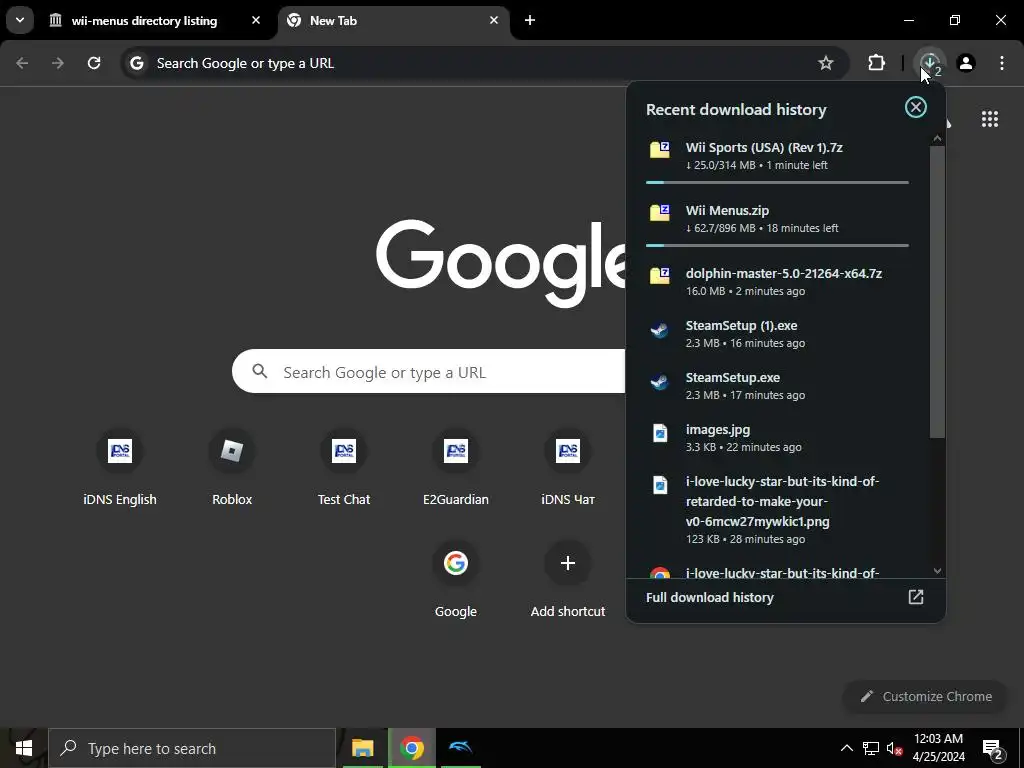Click the images.jpg file icon
Screen dimensions: 1024x768
[x=660, y=432]
